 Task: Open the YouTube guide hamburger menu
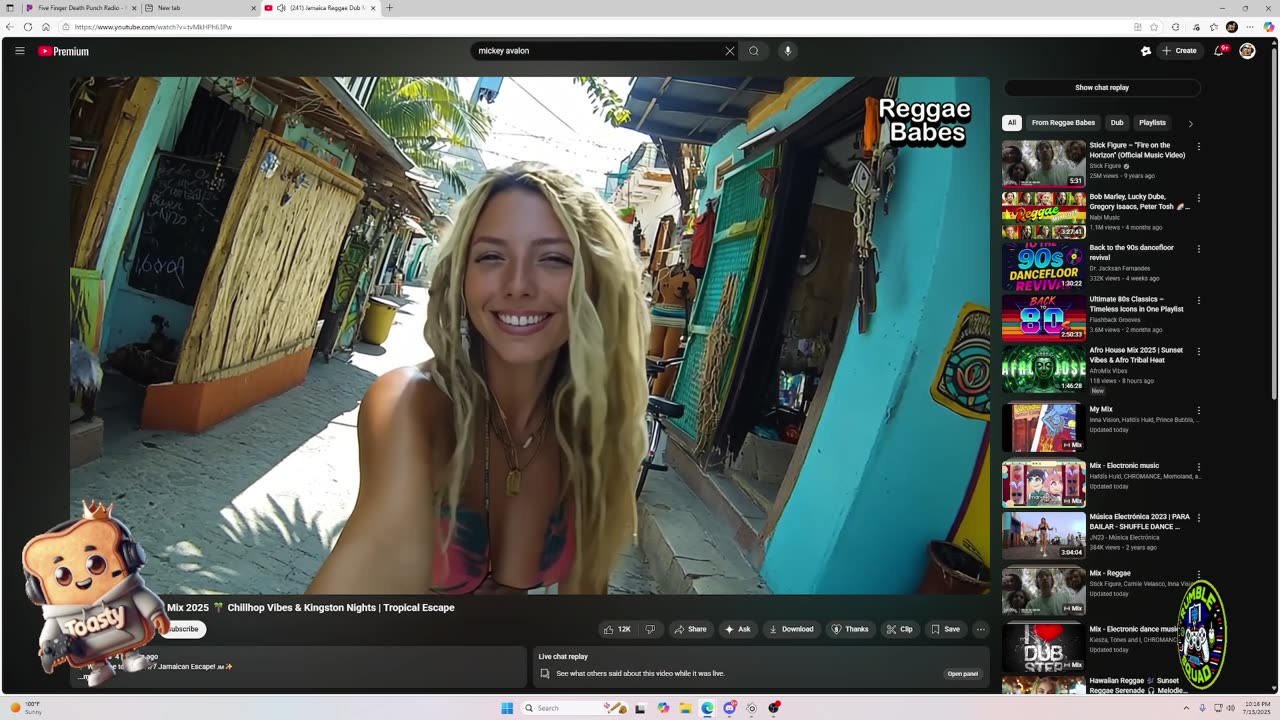[x=19, y=51]
